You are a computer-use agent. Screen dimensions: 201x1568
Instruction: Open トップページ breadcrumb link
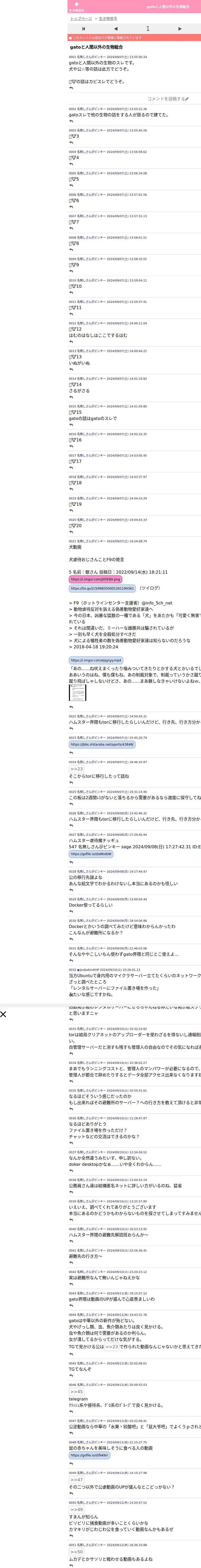click(x=81, y=19)
